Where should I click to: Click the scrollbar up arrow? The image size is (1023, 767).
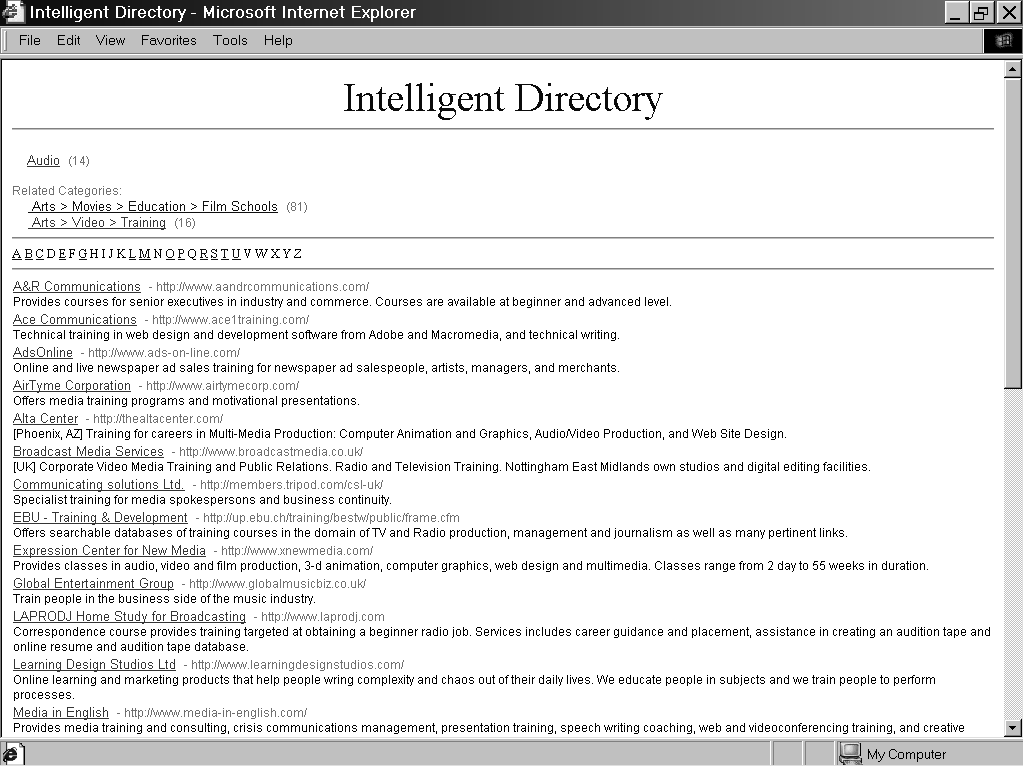(1013, 69)
